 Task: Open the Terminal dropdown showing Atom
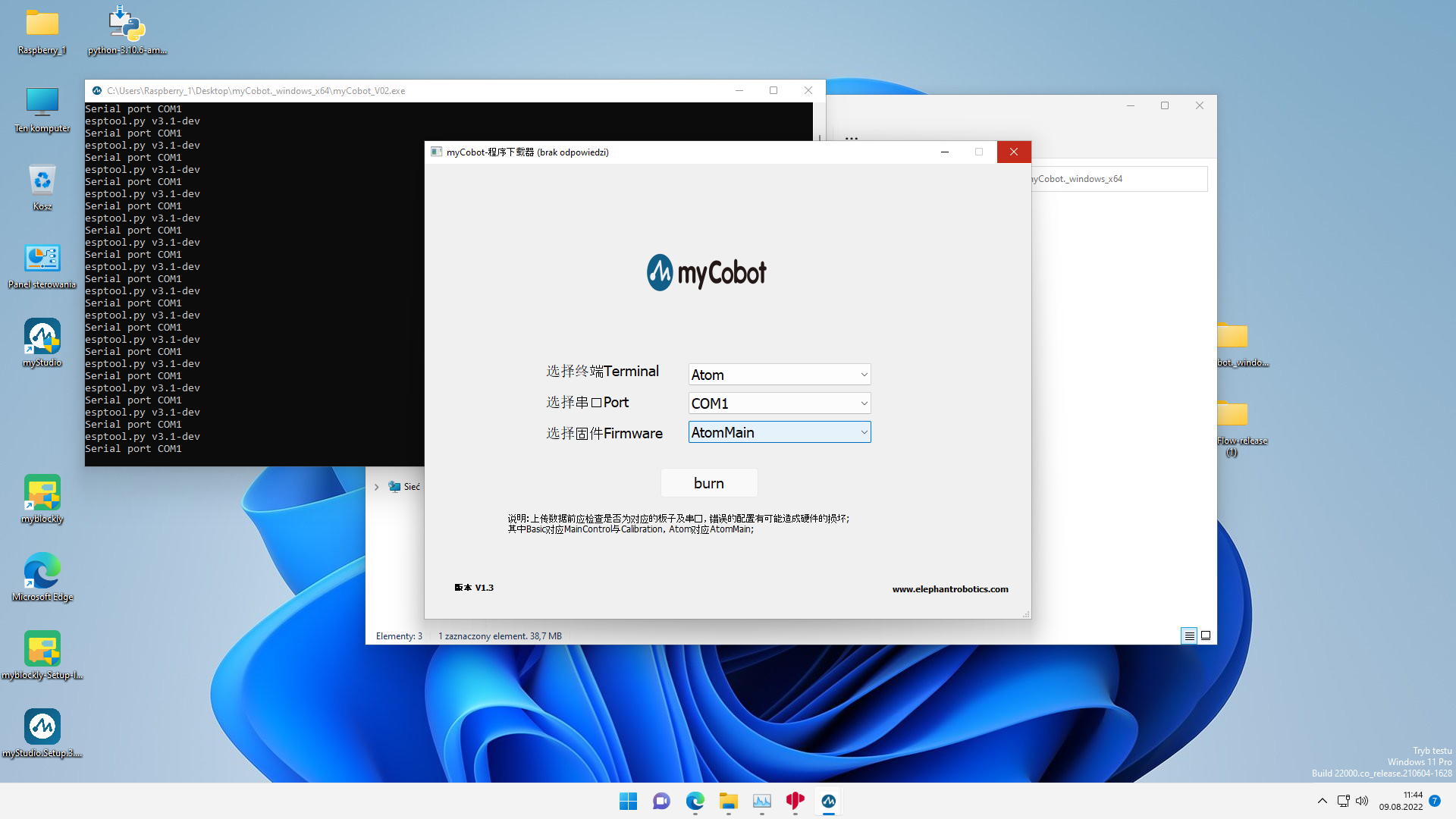(780, 375)
